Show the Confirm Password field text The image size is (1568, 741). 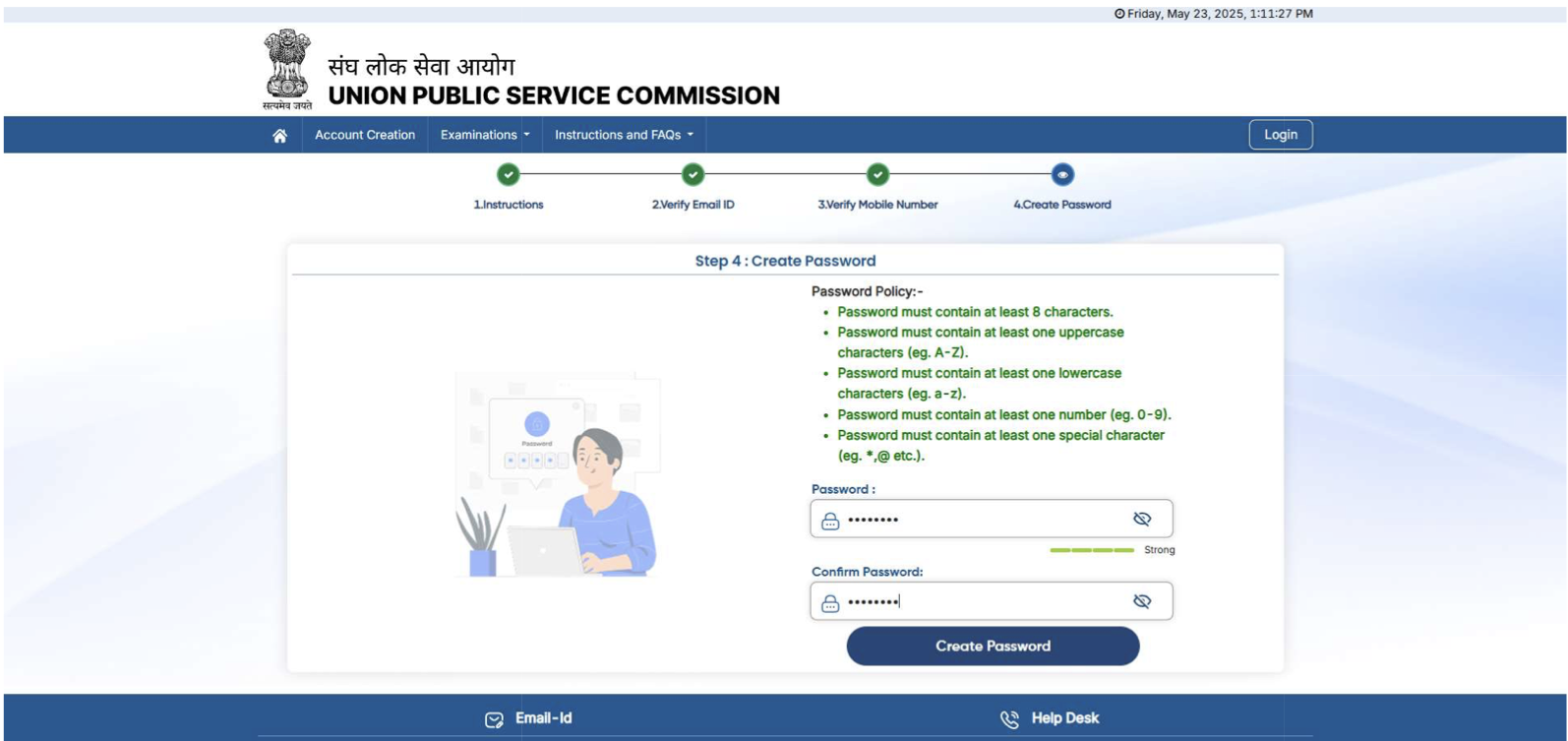(1141, 601)
